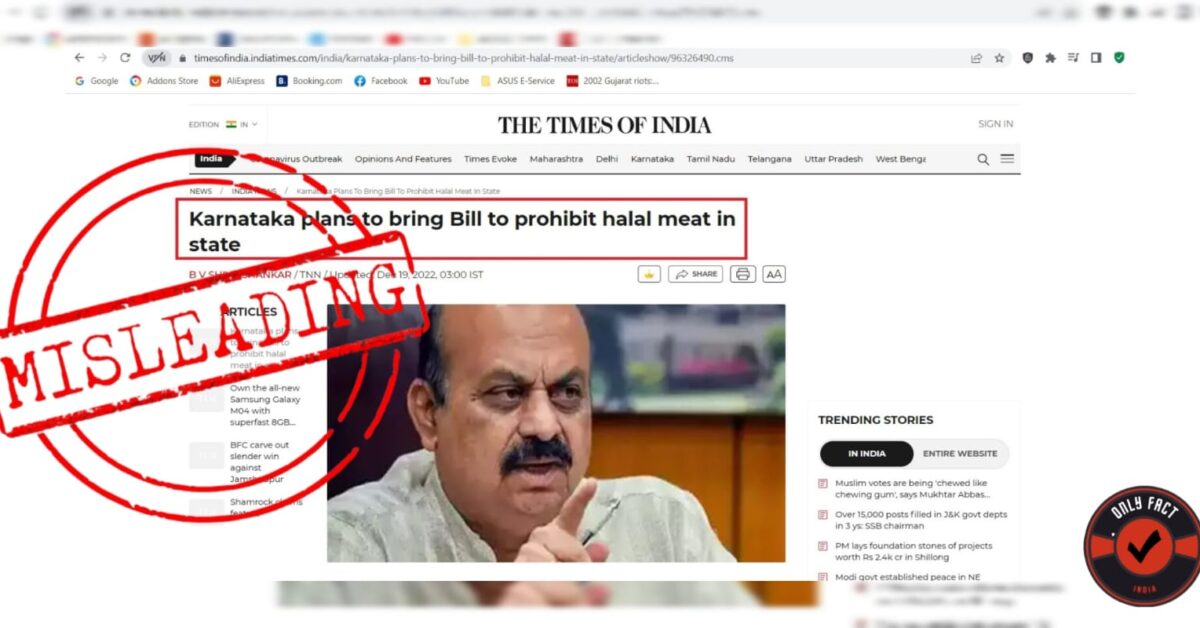This screenshot has height=628, width=1200.
Task: Open the hamburger menu next to search
Action: point(1007,159)
